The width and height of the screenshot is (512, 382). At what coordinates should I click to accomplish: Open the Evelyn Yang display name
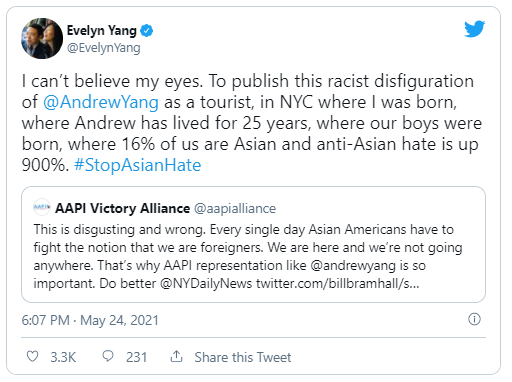pos(102,31)
